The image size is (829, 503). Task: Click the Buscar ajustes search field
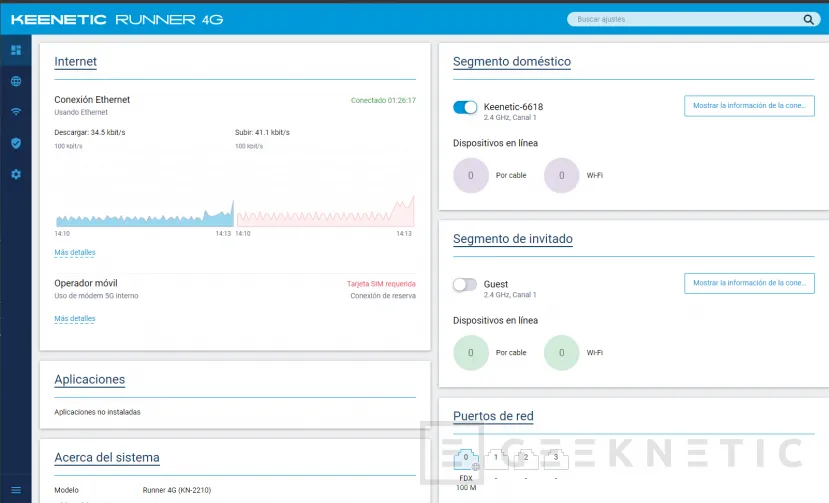(x=685, y=19)
